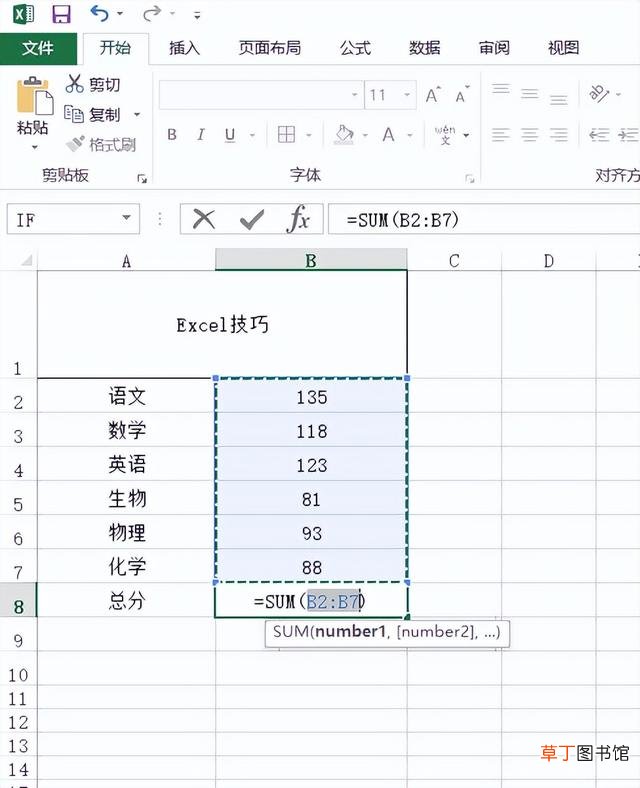This screenshot has width=640, height=788.
Task: Select row 8 header
Action: point(18,600)
